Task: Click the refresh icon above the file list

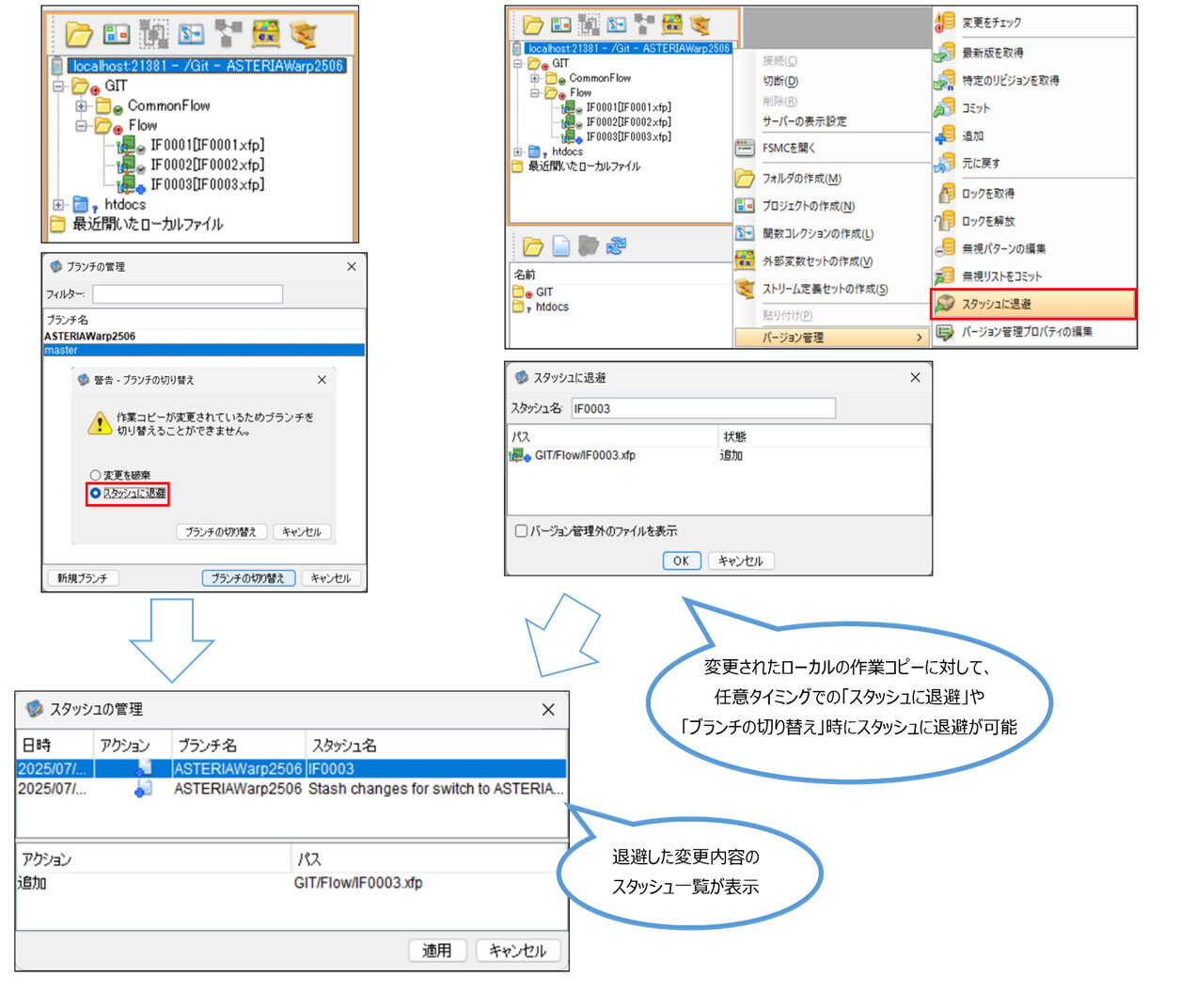Action: tap(617, 246)
